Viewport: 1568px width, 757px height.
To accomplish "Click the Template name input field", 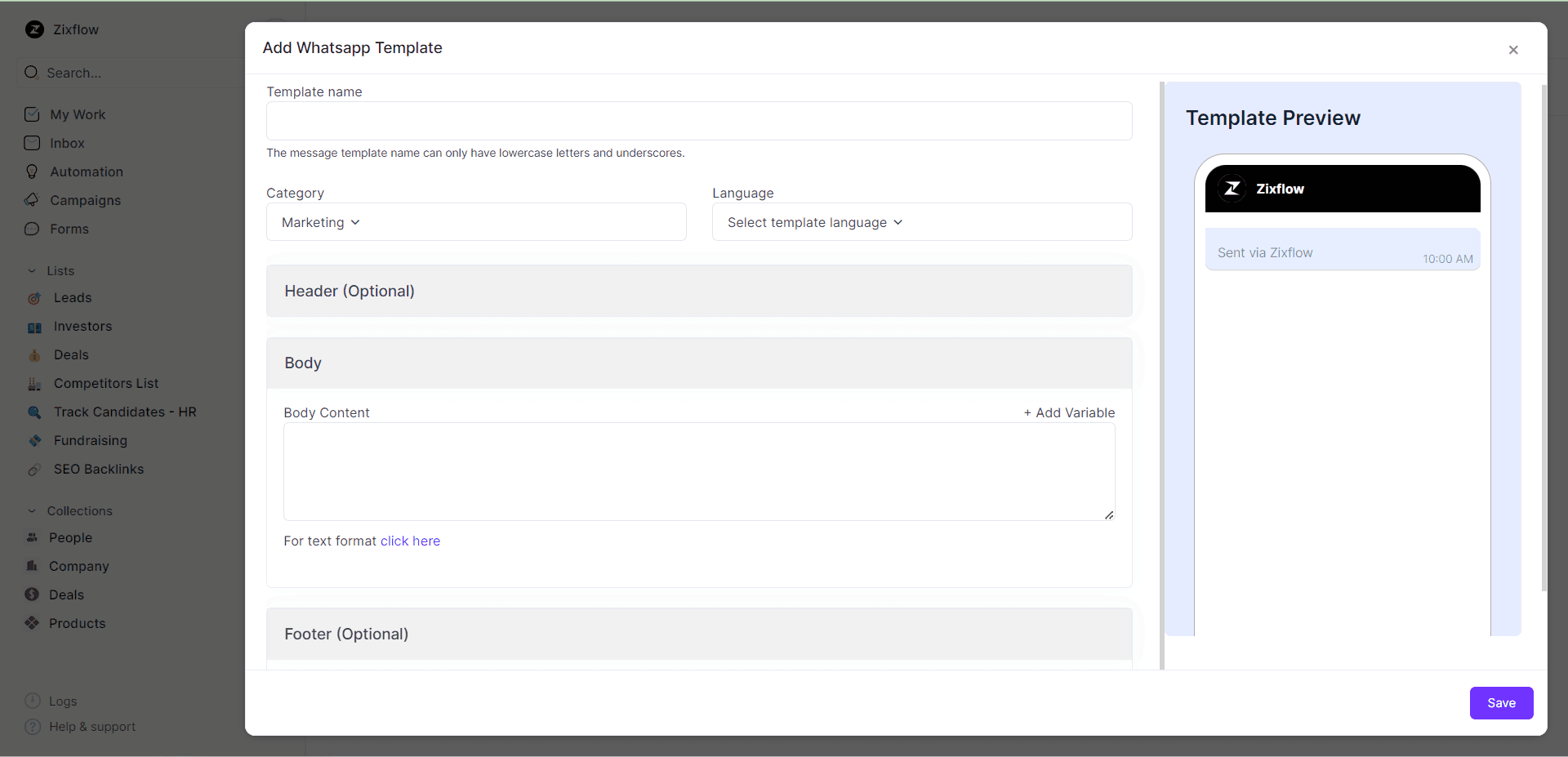I will click(698, 121).
